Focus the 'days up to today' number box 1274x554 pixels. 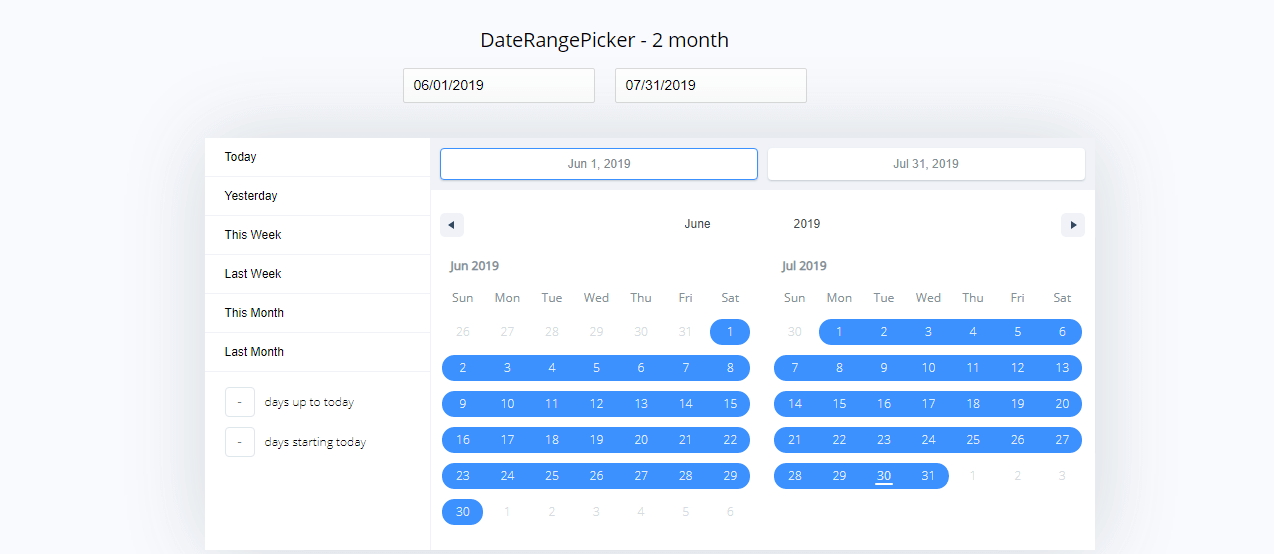pyautogui.click(x=240, y=402)
